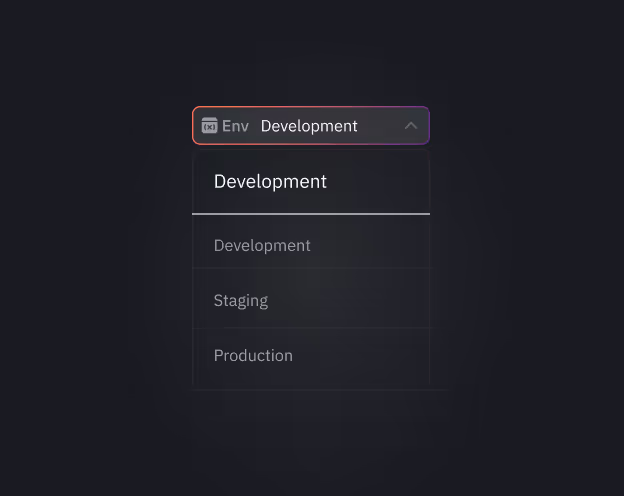Close the Env environment selector combo box
Viewport: 624px width, 496px height.
tap(411, 126)
